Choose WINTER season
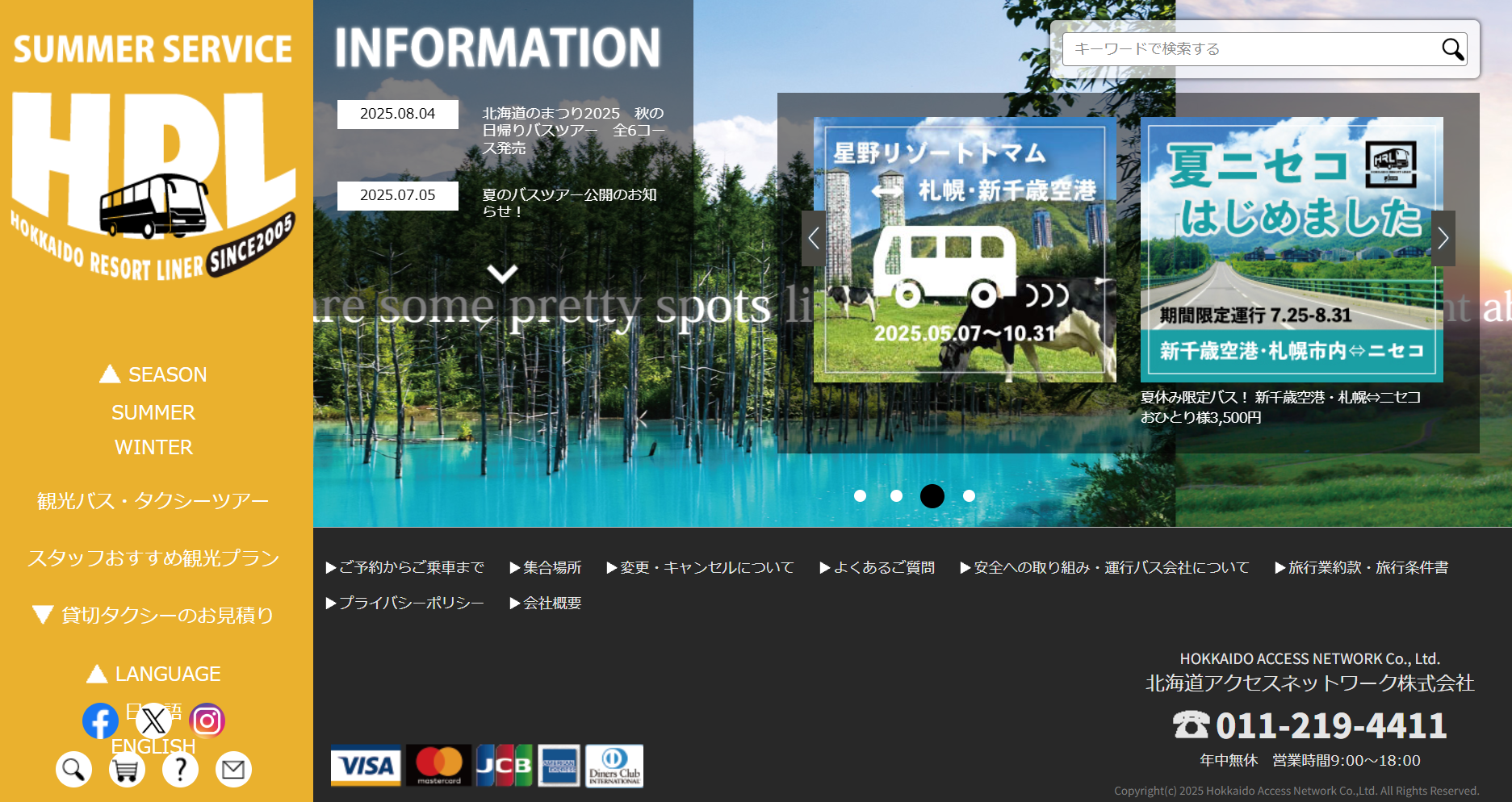 [153, 447]
